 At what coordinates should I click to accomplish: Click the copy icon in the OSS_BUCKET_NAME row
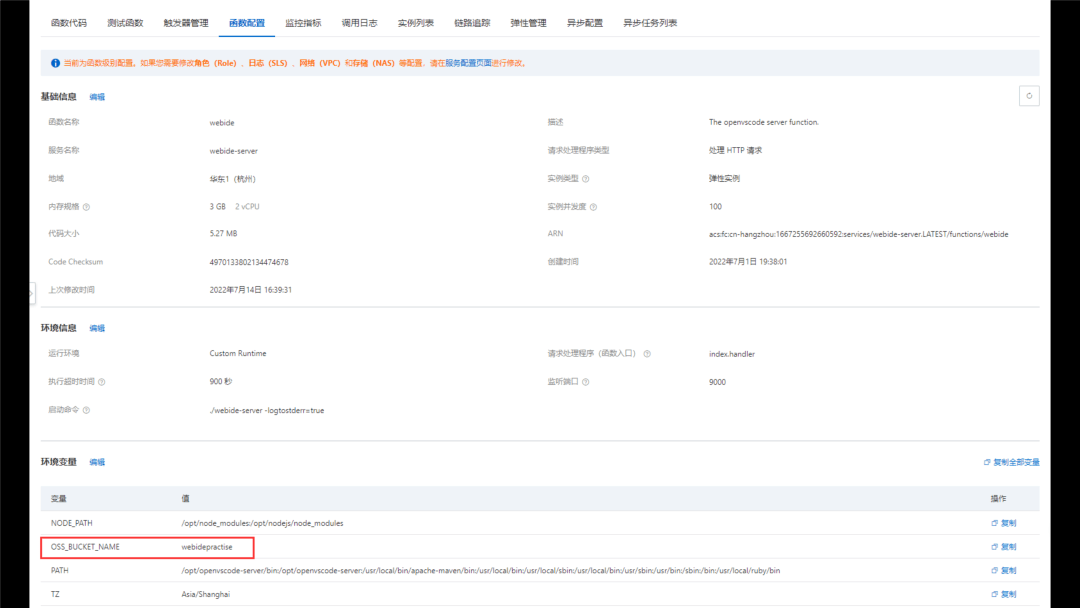(995, 547)
